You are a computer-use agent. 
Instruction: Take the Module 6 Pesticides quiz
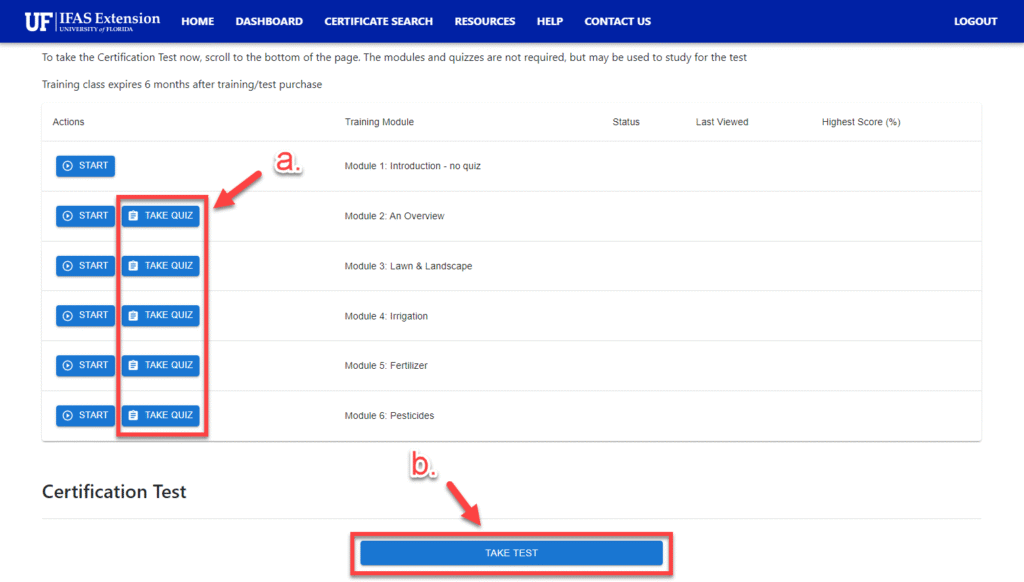[x=161, y=416]
